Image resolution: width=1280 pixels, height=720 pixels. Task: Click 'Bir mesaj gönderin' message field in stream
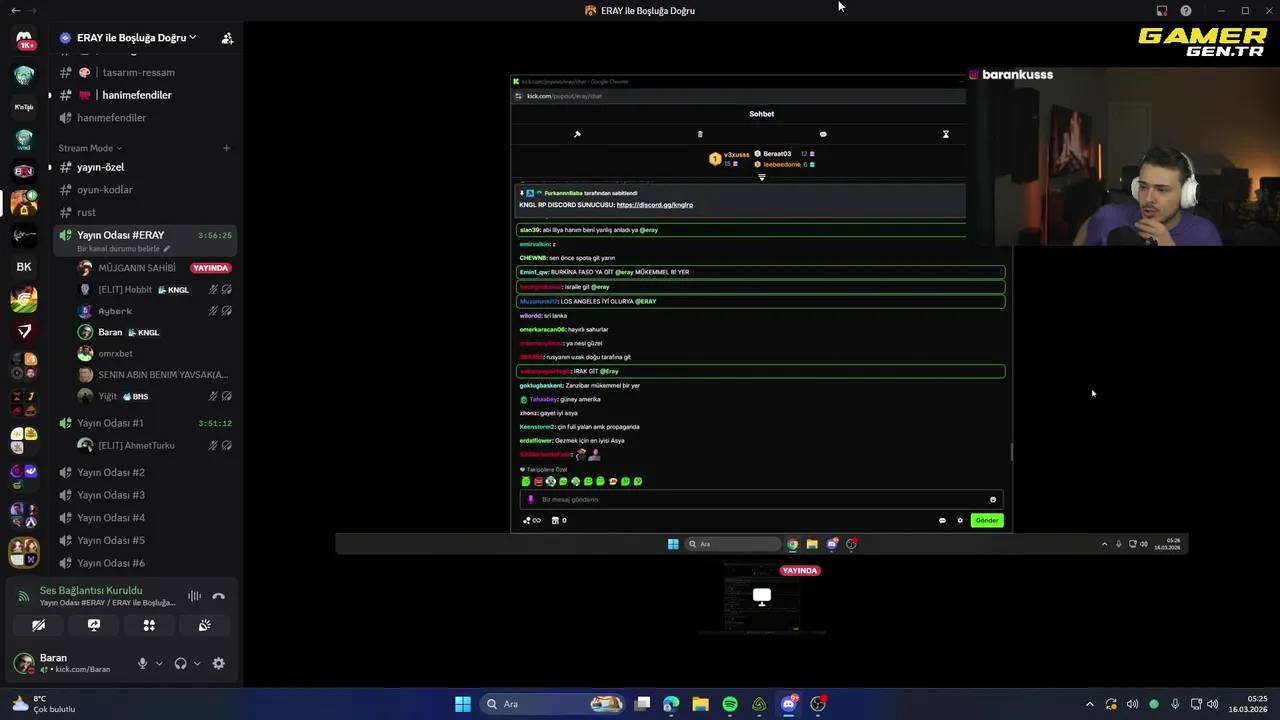760,499
